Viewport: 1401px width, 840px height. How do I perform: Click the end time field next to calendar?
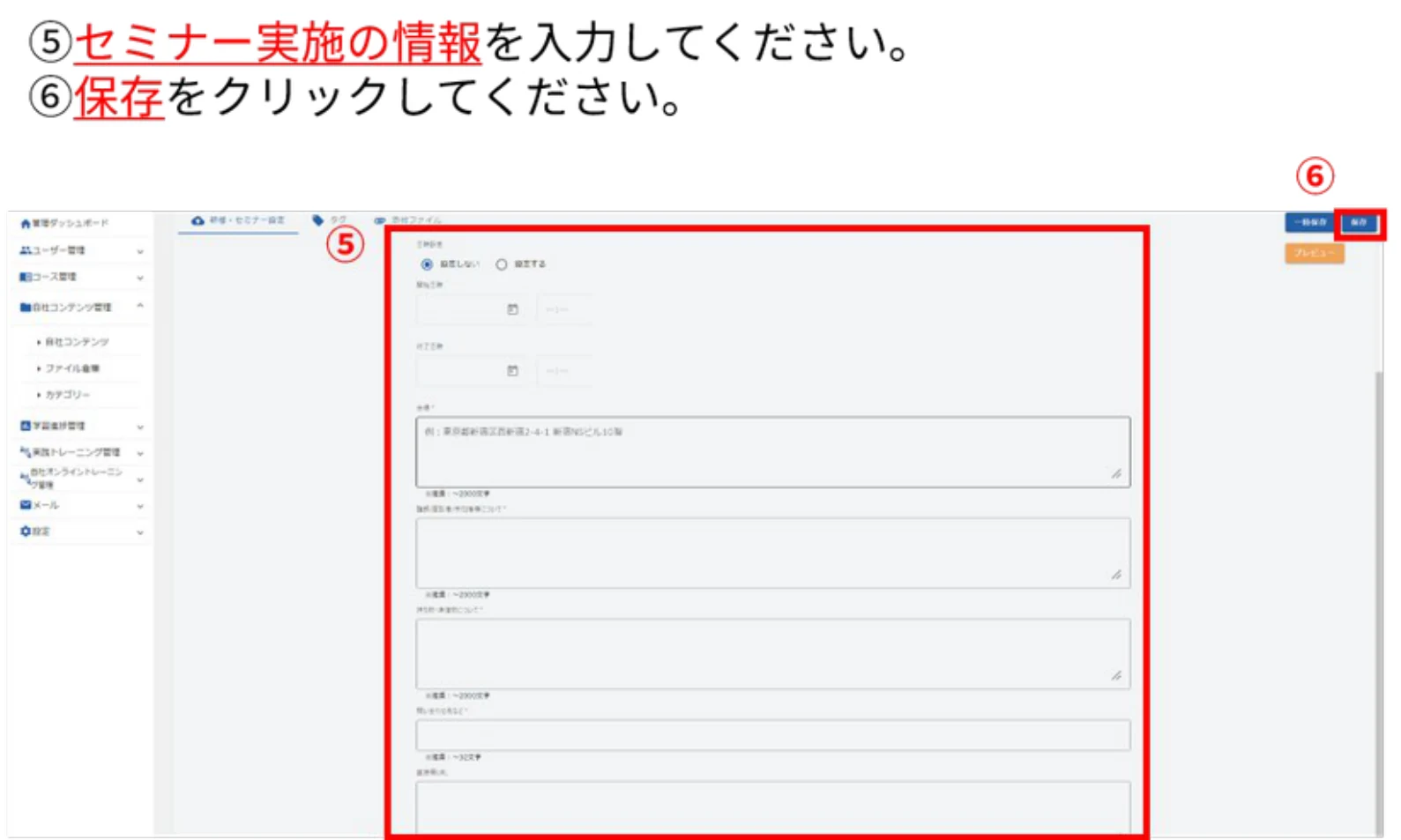[x=563, y=371]
